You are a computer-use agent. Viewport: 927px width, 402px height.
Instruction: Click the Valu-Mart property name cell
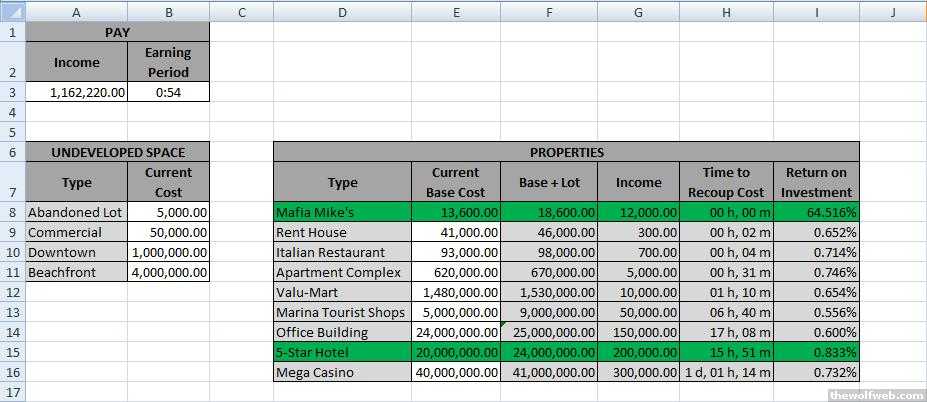[x=342, y=292]
